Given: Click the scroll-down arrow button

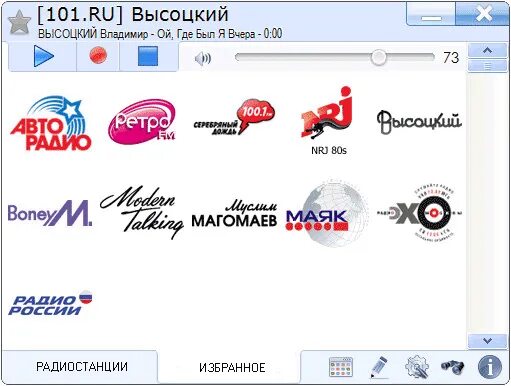Looking at the screenshot, I should click(487, 341).
